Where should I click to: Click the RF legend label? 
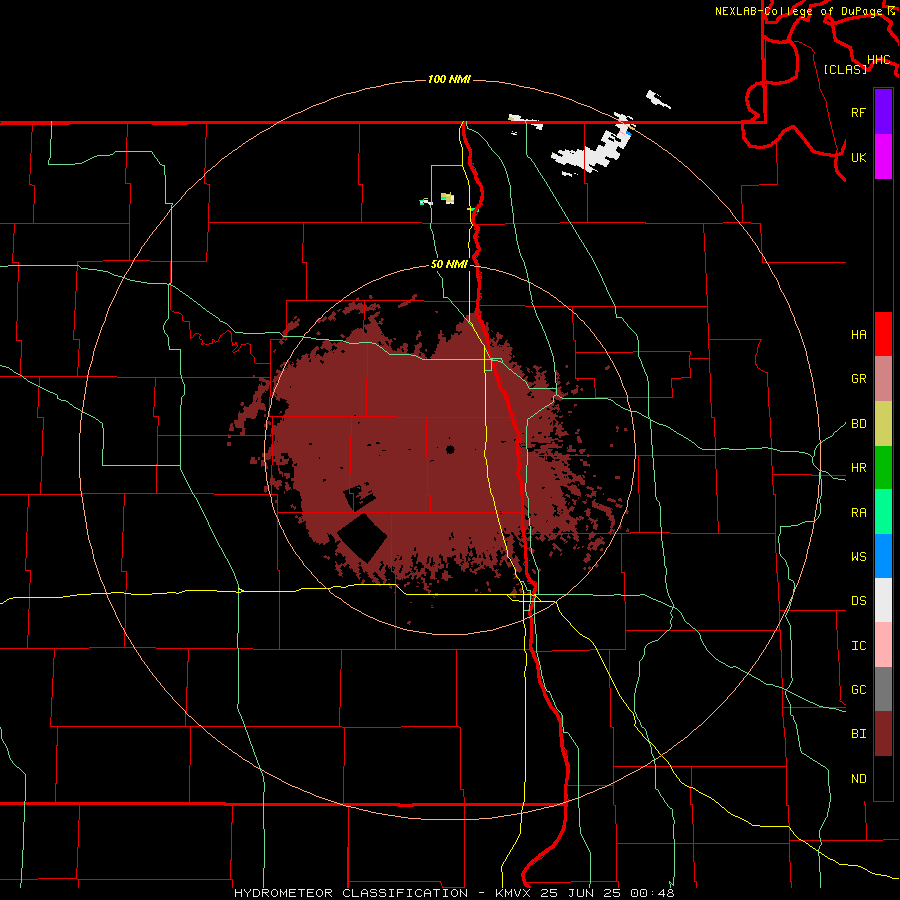click(858, 112)
